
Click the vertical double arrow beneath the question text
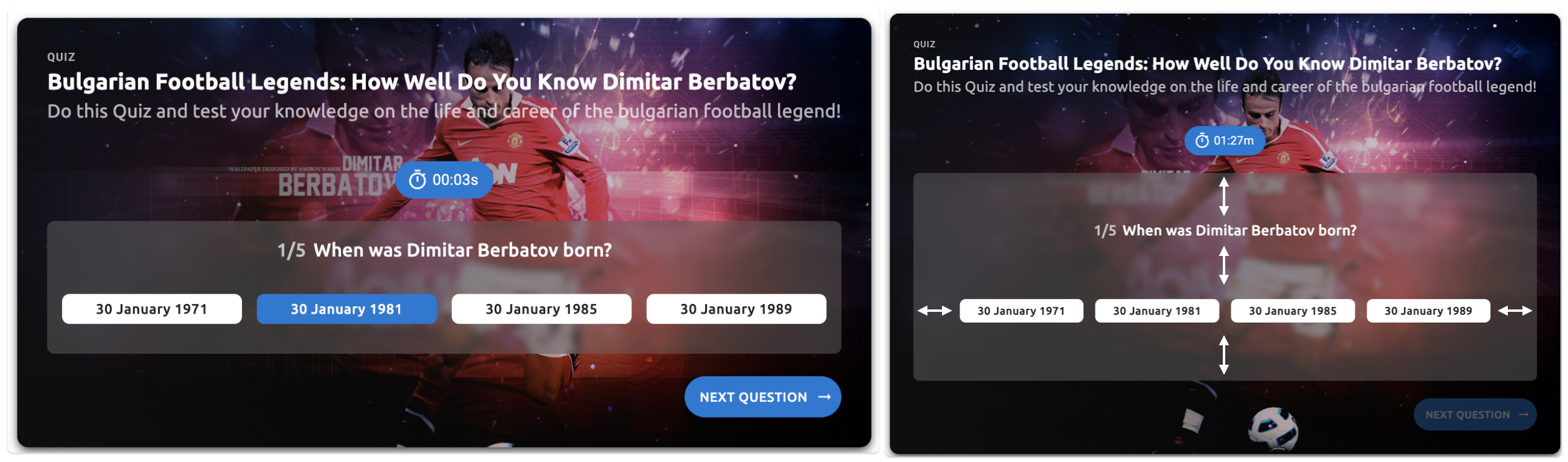click(x=1223, y=266)
